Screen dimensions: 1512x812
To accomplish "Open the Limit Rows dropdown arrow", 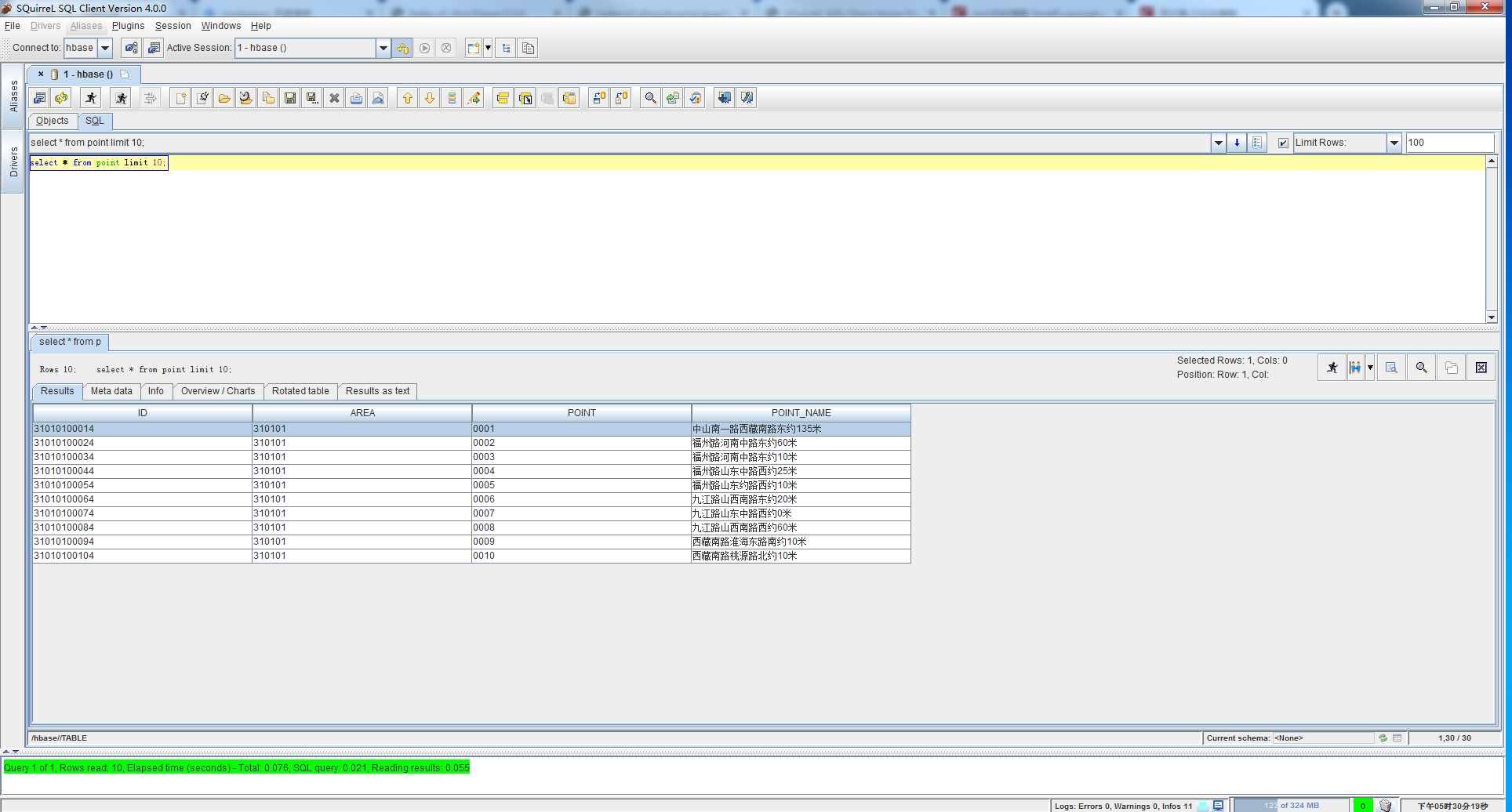I will click(x=1394, y=143).
